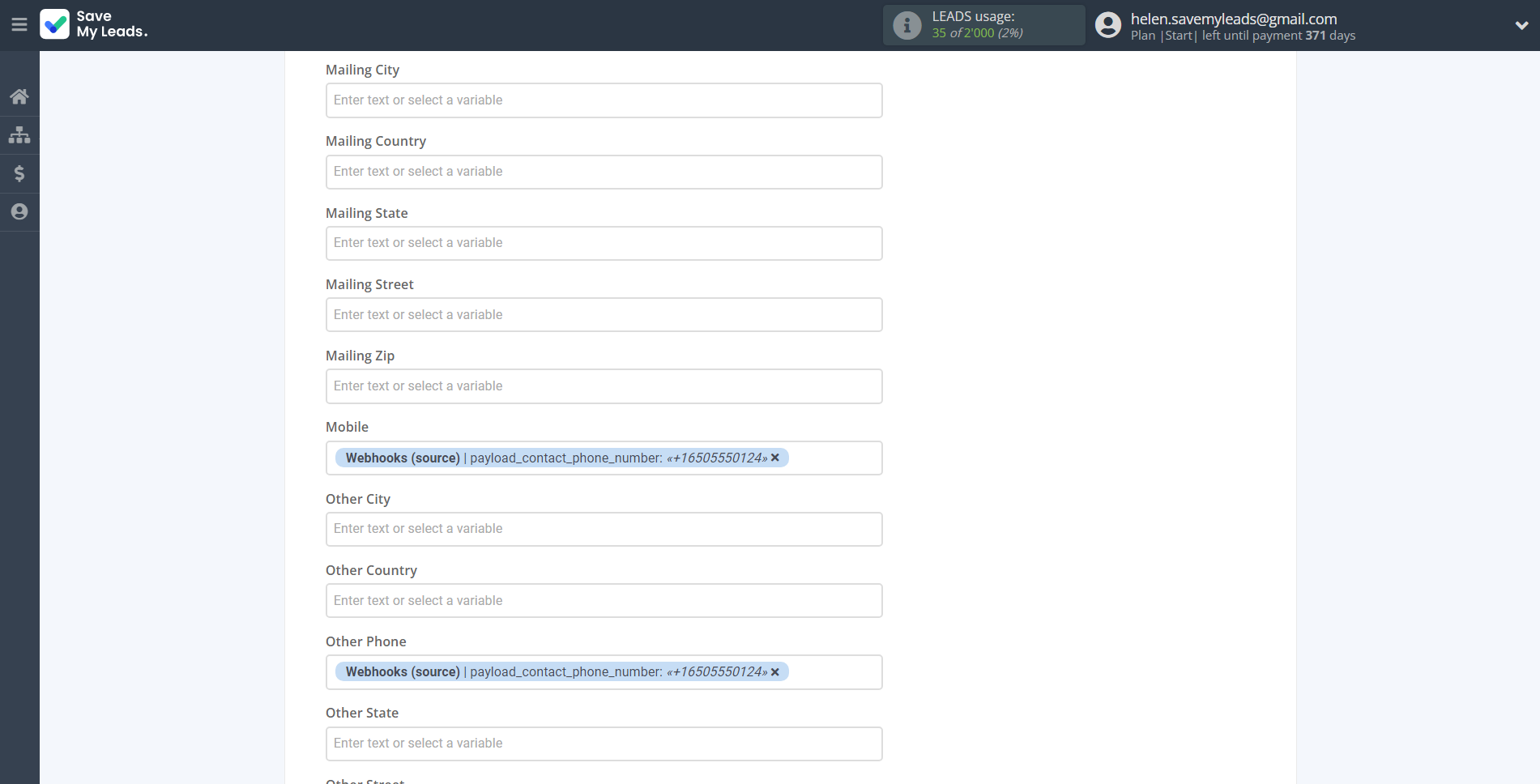Image resolution: width=1540 pixels, height=784 pixels.
Task: Expand account dropdown chevron
Action: 1521,25
